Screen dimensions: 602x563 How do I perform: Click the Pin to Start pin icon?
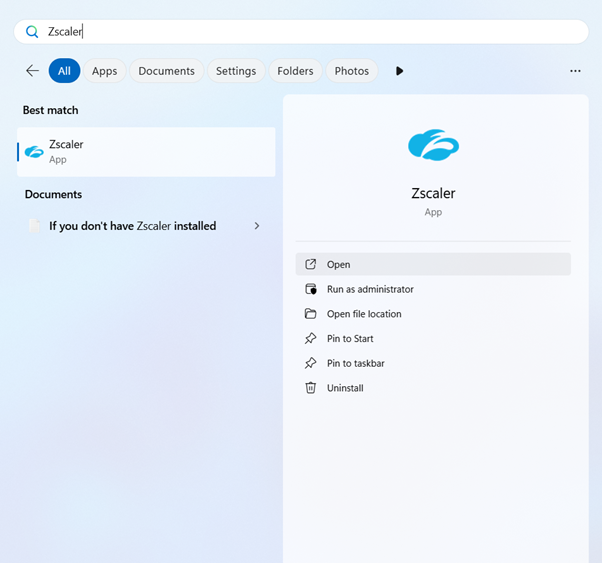(310, 338)
